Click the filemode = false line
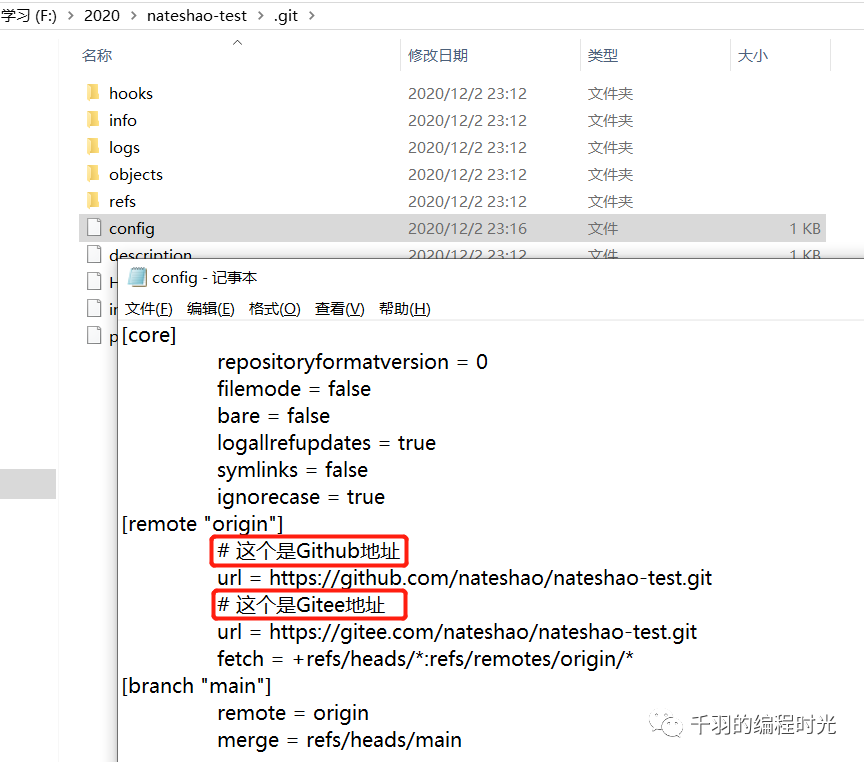Screen dimensions: 864x762 [294, 389]
